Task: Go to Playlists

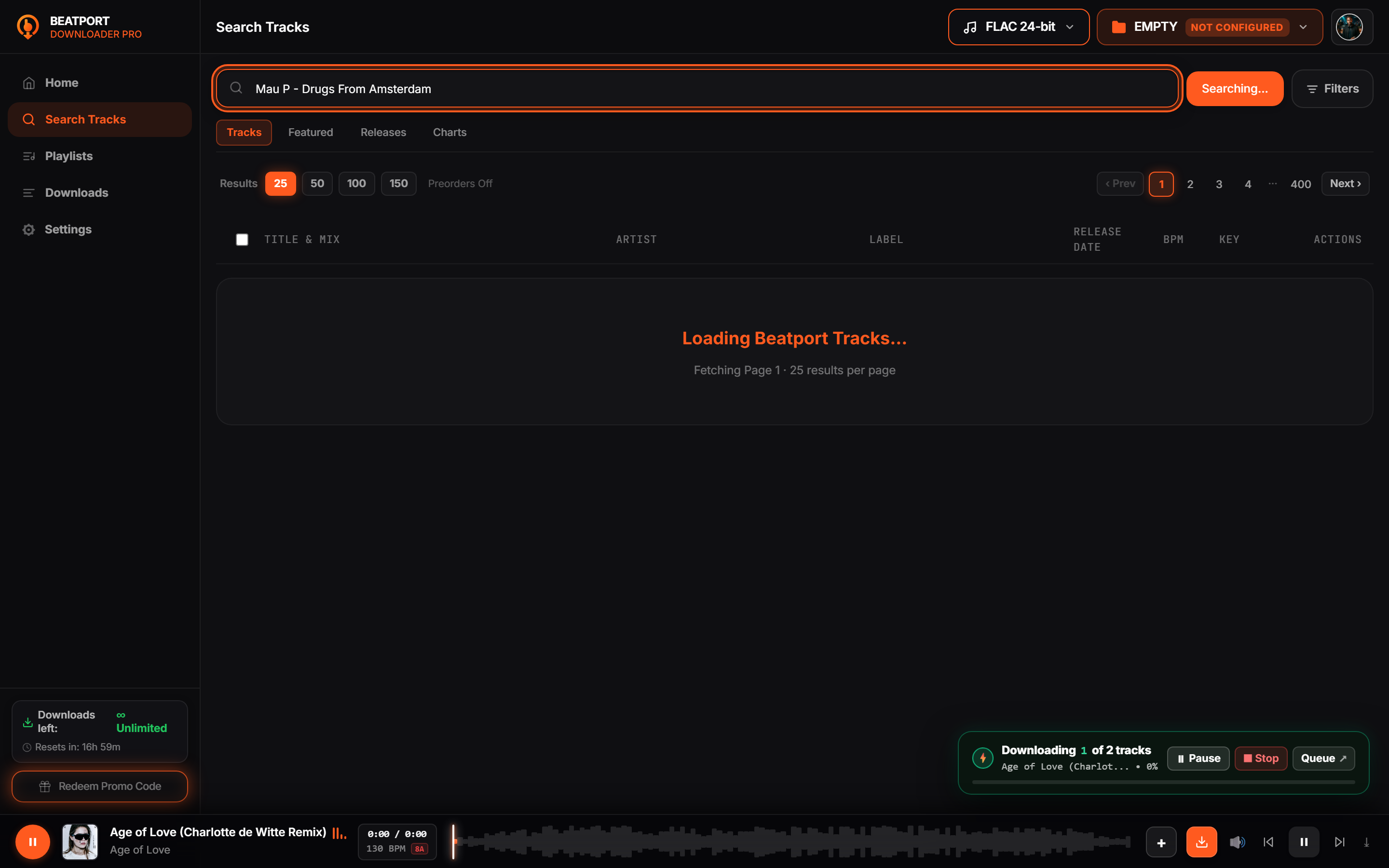Action: point(100,156)
